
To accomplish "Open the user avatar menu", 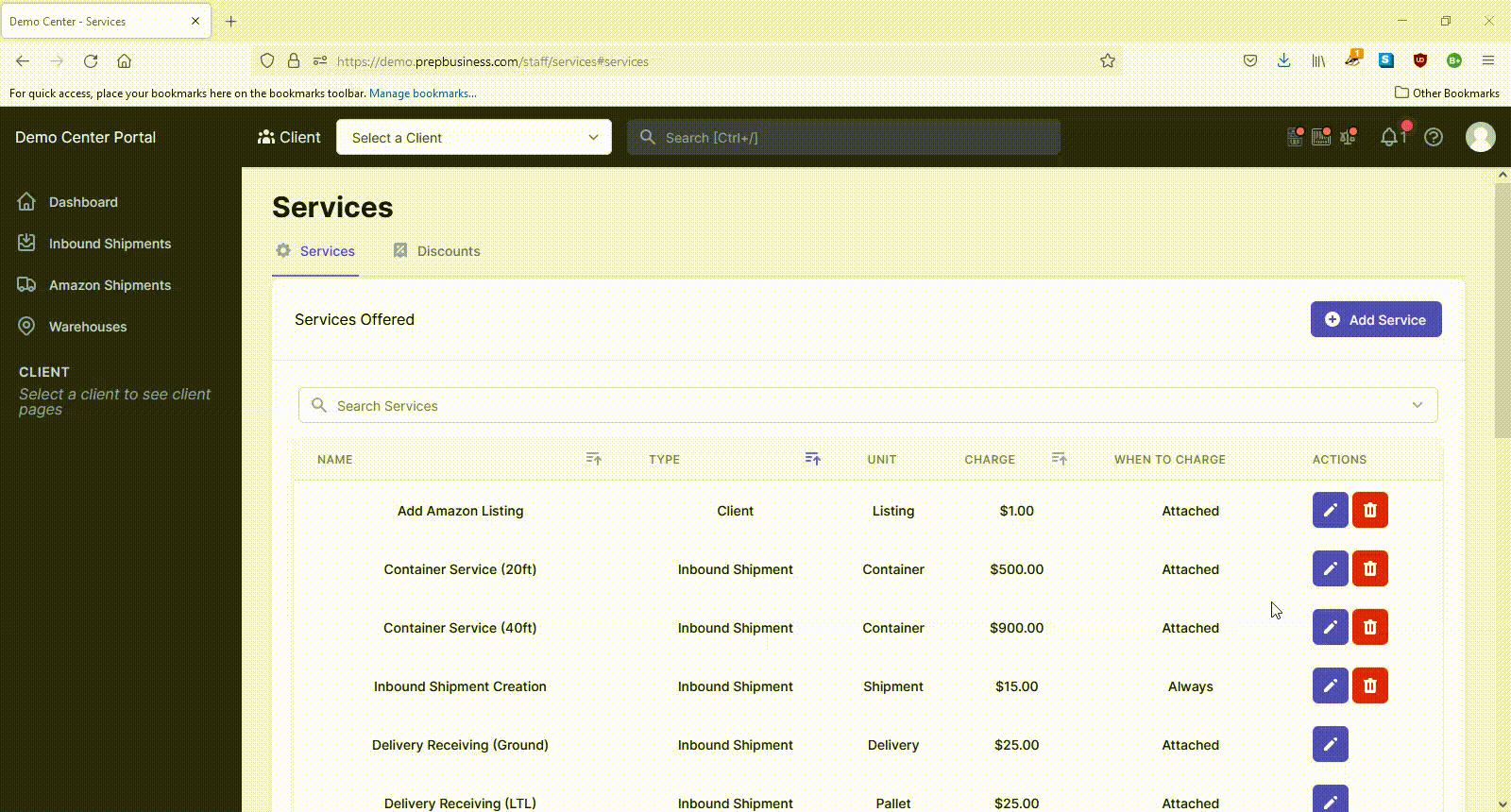I will (x=1480, y=137).
